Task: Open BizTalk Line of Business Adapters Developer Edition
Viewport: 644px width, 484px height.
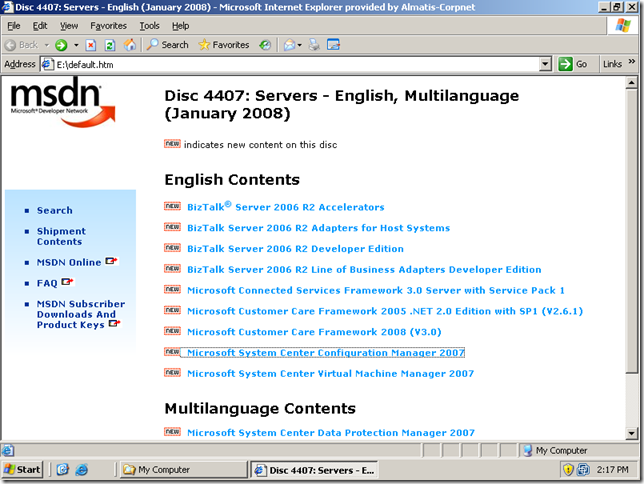Action: pos(364,270)
